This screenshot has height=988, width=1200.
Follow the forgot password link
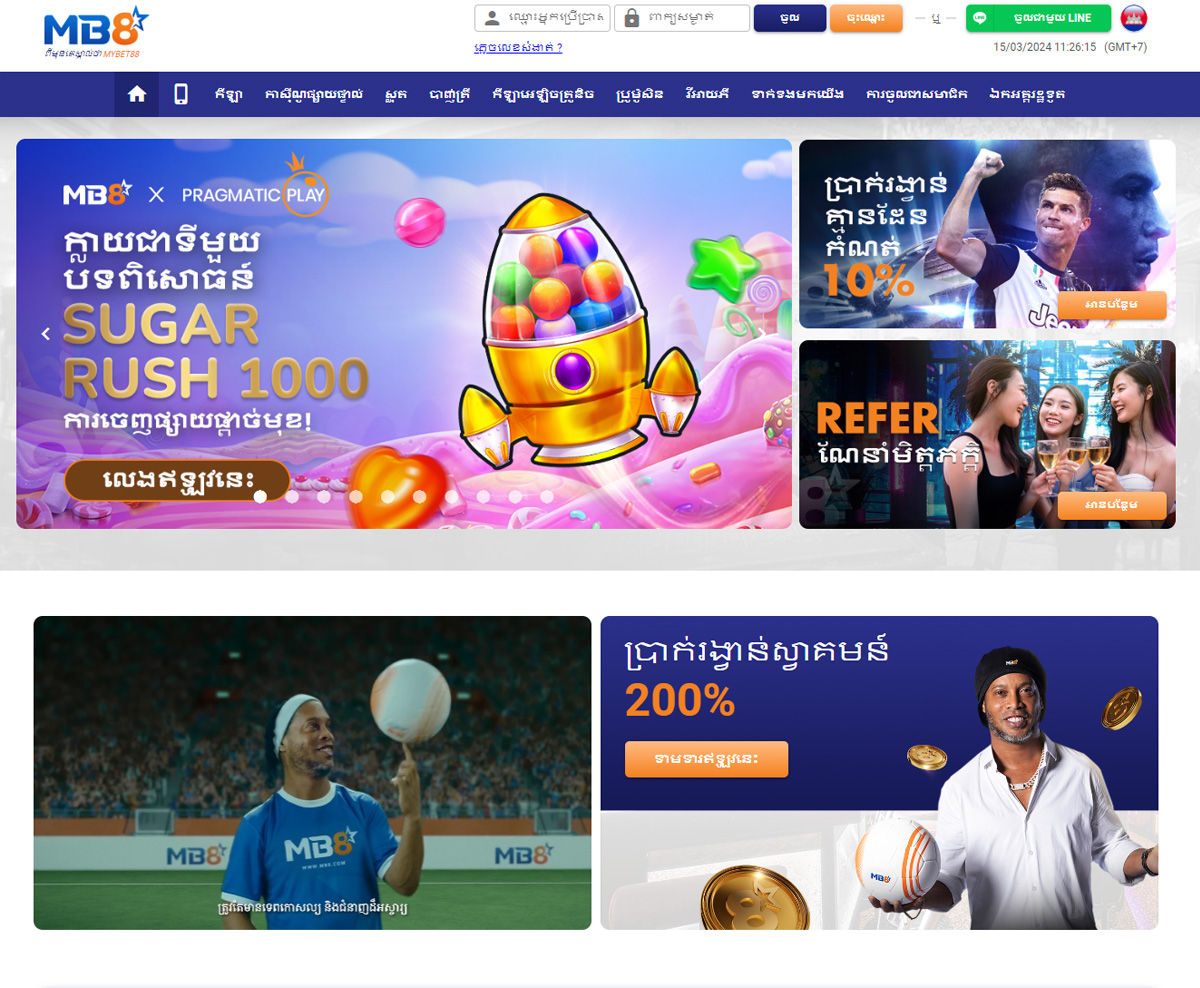click(518, 47)
